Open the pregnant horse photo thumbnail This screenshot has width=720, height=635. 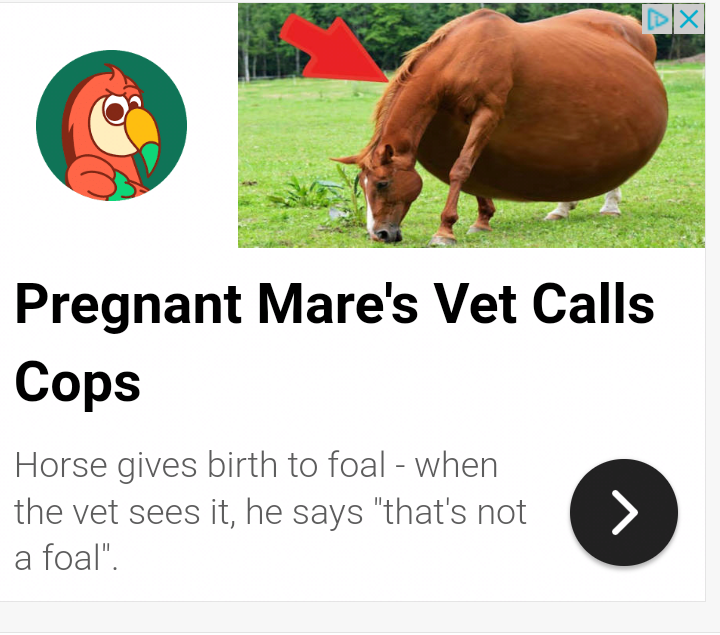471,125
